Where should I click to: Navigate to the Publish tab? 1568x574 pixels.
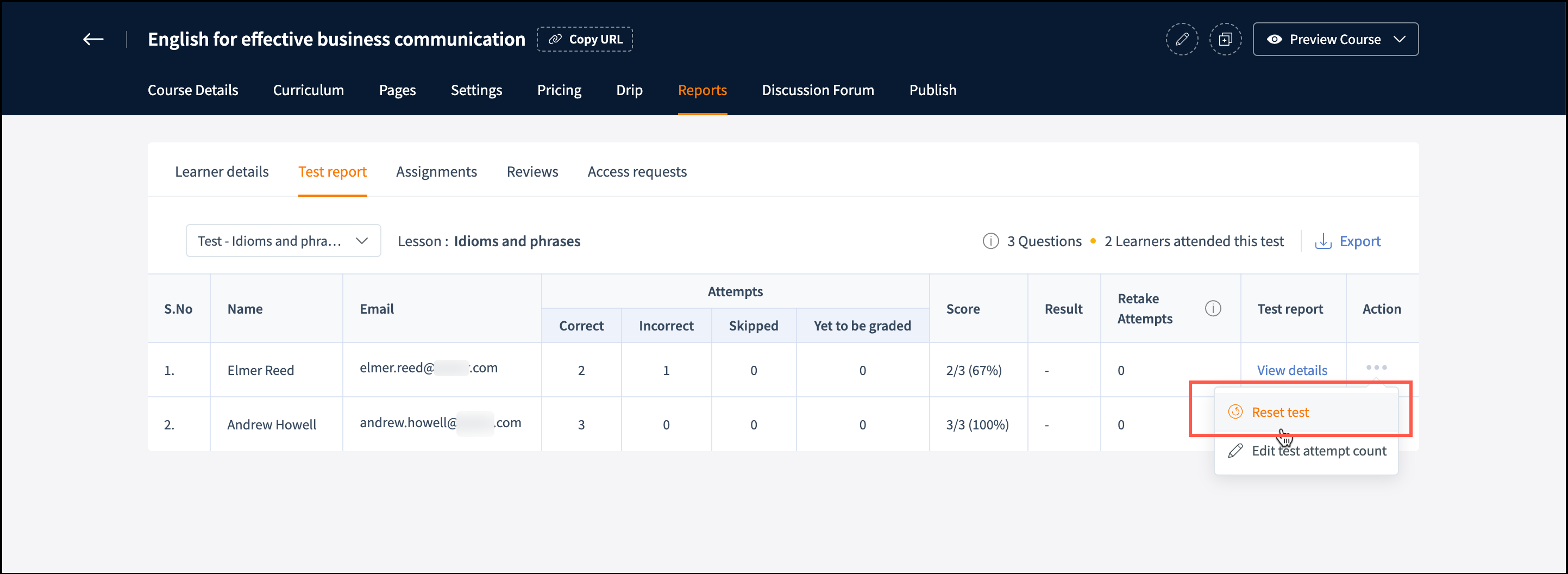(932, 90)
